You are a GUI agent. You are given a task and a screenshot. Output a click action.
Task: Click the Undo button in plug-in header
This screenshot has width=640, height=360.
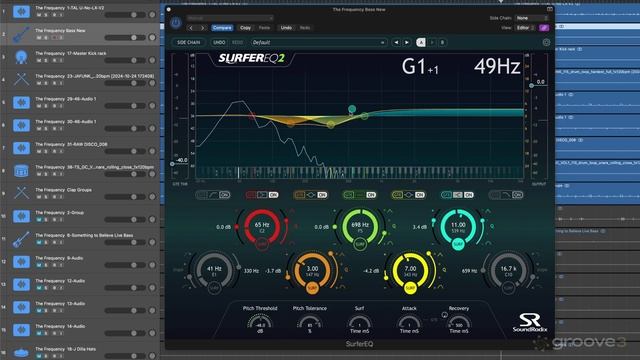coord(286,28)
